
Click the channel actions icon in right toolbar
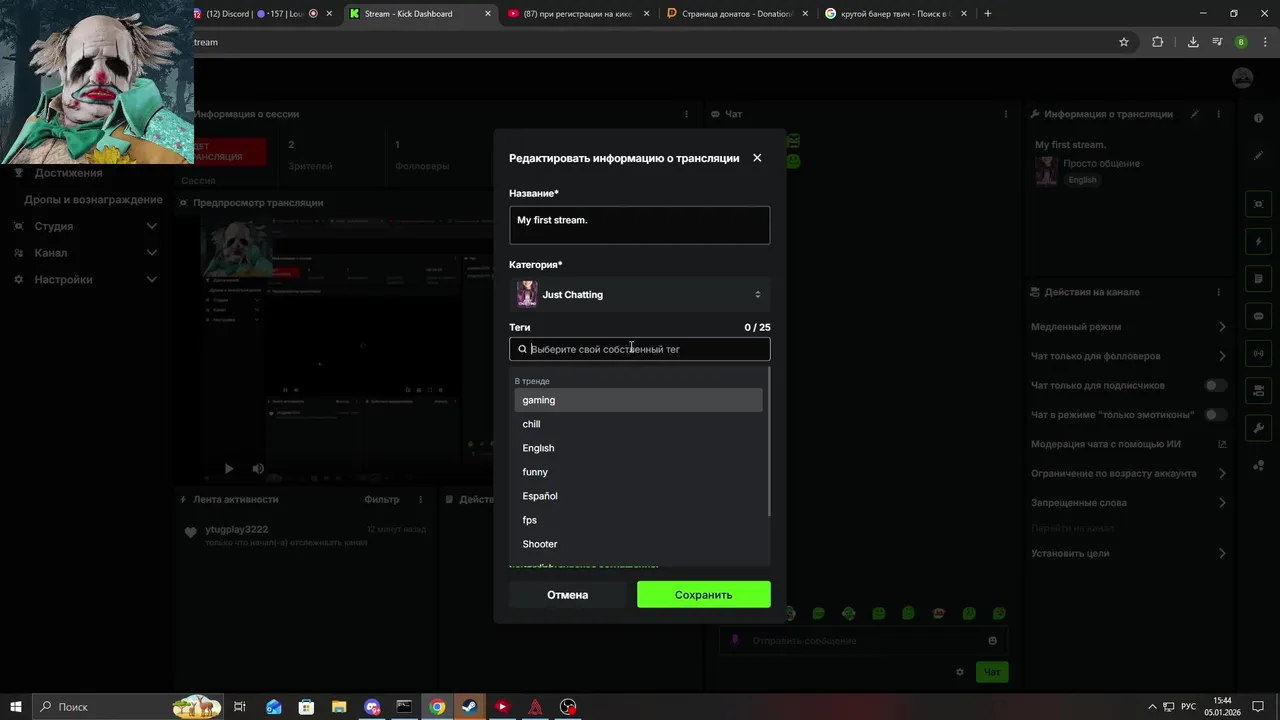coord(1258,391)
